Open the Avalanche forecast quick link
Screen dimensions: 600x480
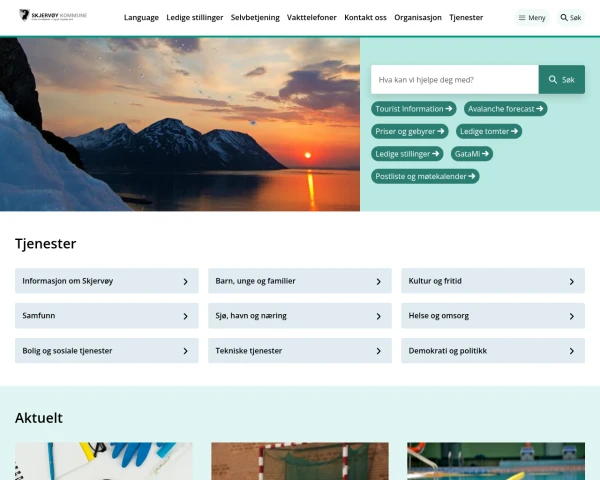505,108
